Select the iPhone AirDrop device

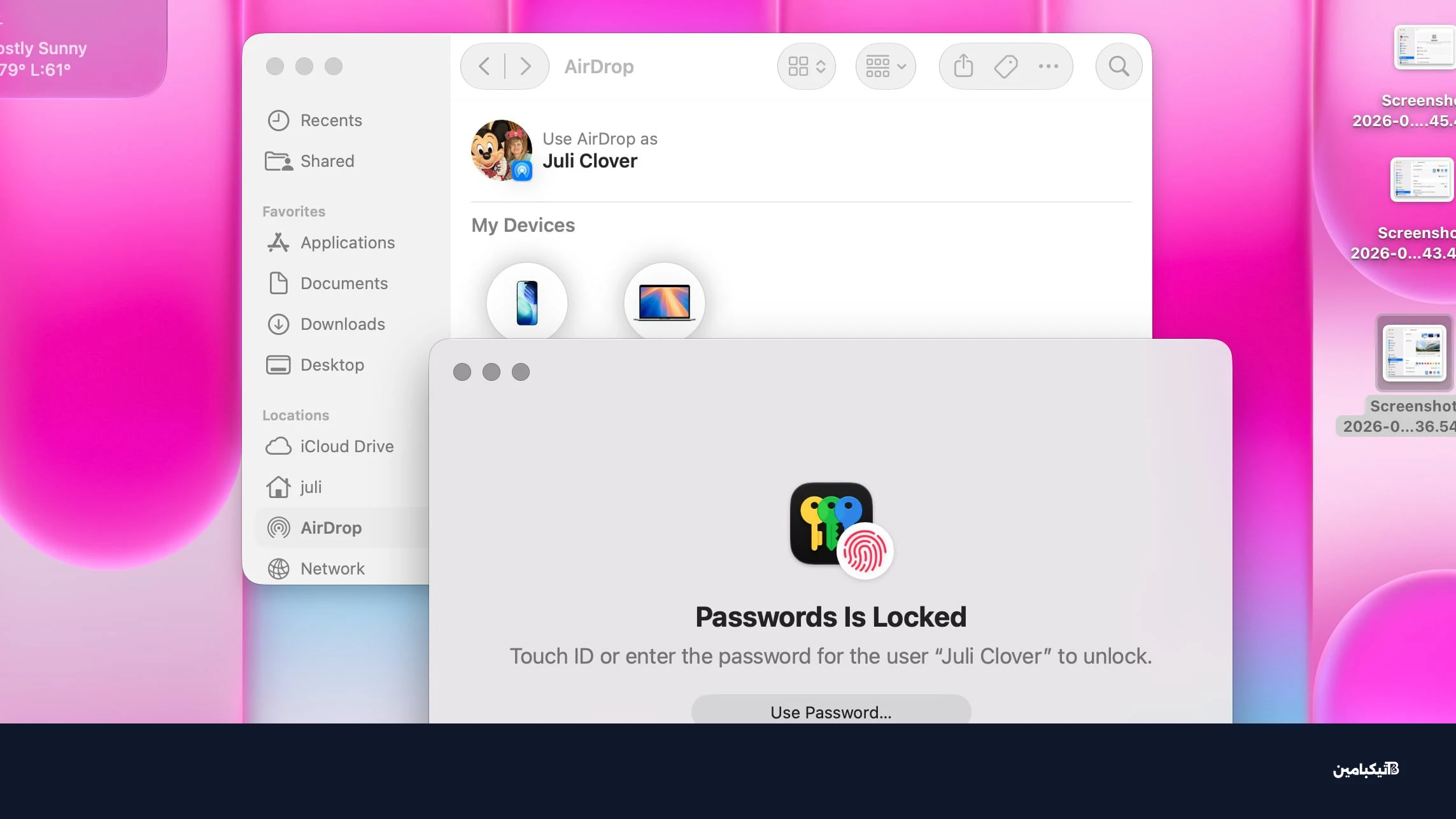click(x=527, y=303)
